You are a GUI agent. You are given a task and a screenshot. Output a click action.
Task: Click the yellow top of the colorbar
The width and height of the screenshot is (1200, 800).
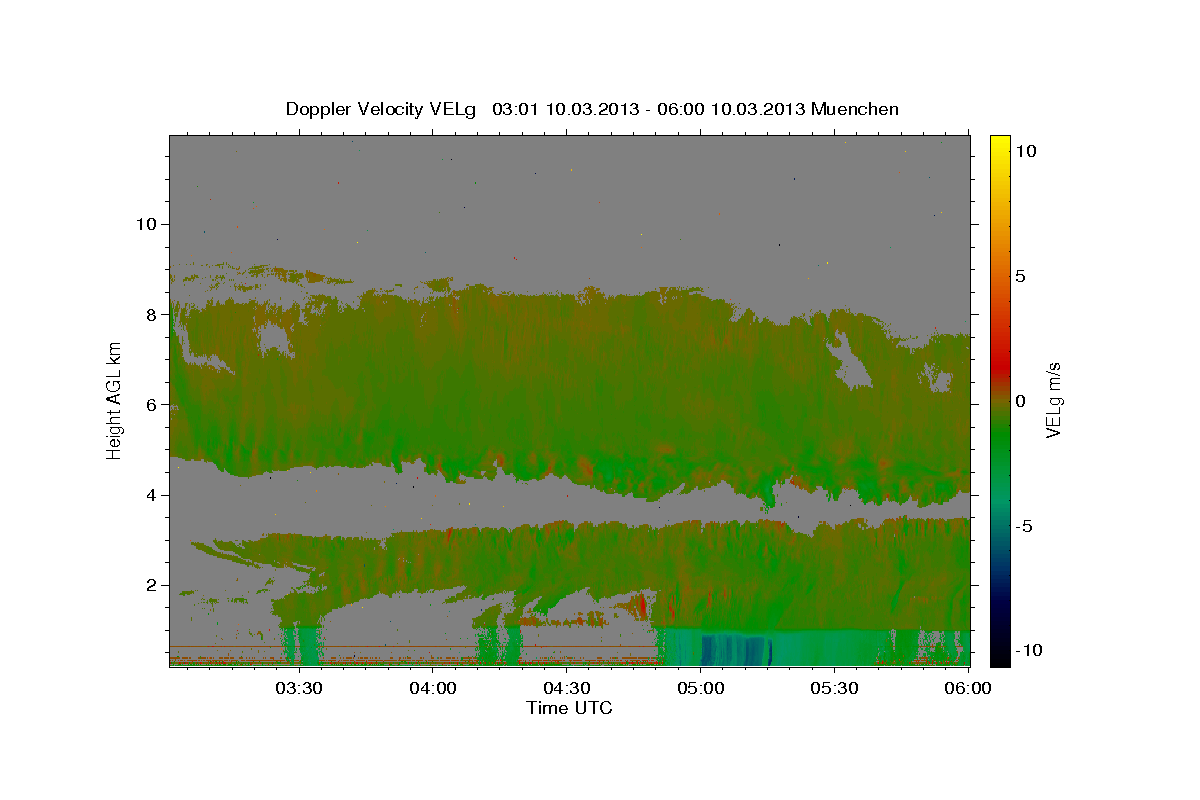(x=999, y=145)
